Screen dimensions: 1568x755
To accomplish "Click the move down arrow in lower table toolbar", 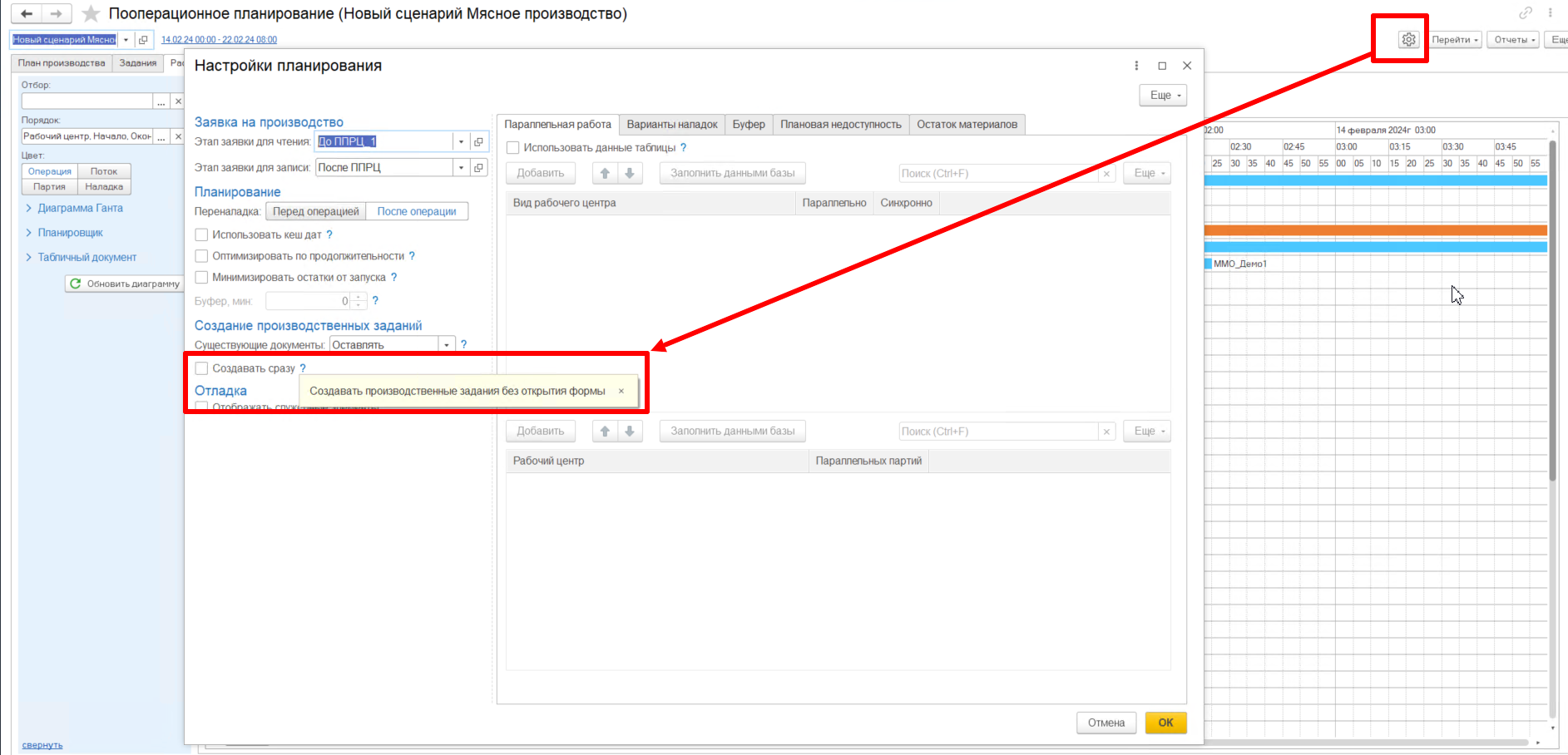I will tap(630, 432).
